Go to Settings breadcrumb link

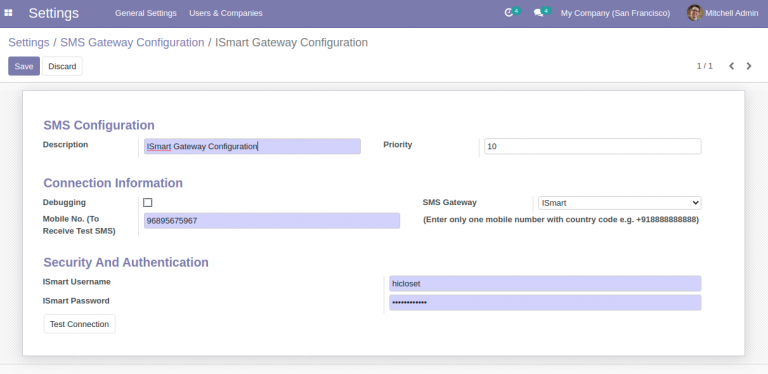coord(29,43)
